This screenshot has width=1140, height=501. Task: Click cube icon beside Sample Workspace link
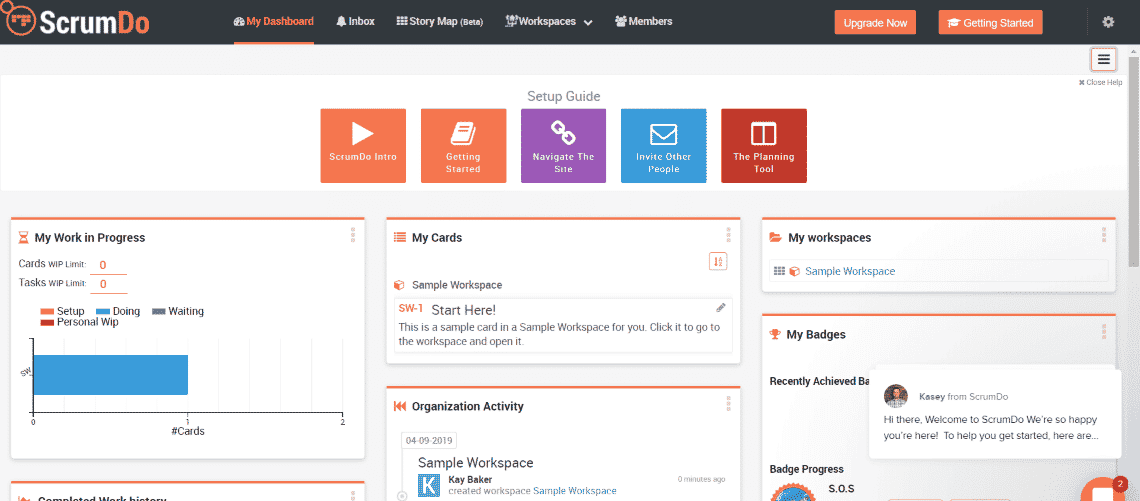795,271
